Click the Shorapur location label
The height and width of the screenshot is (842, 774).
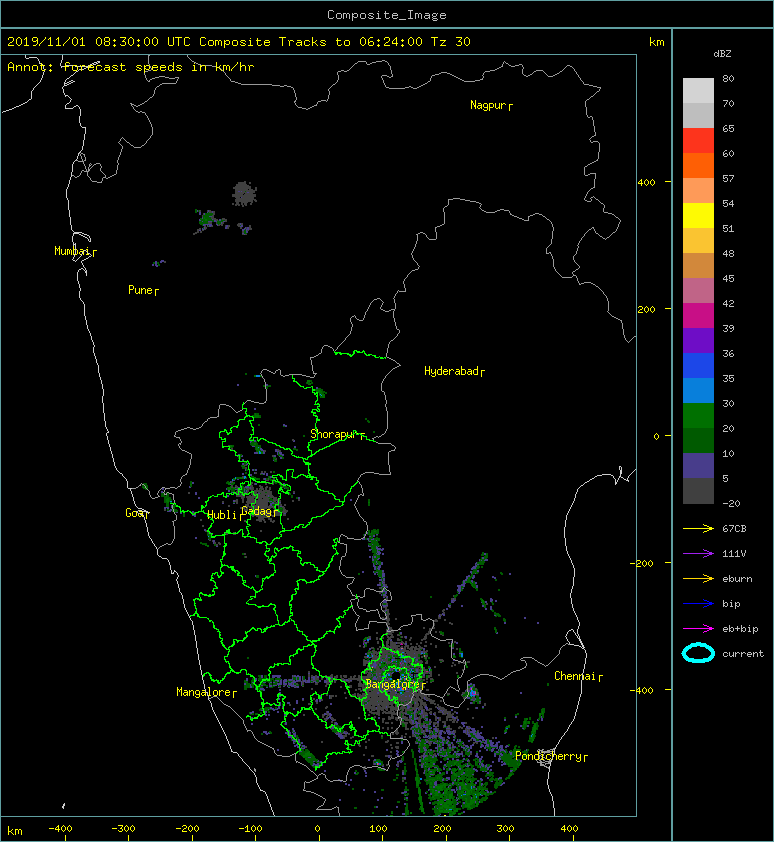pos(334,434)
